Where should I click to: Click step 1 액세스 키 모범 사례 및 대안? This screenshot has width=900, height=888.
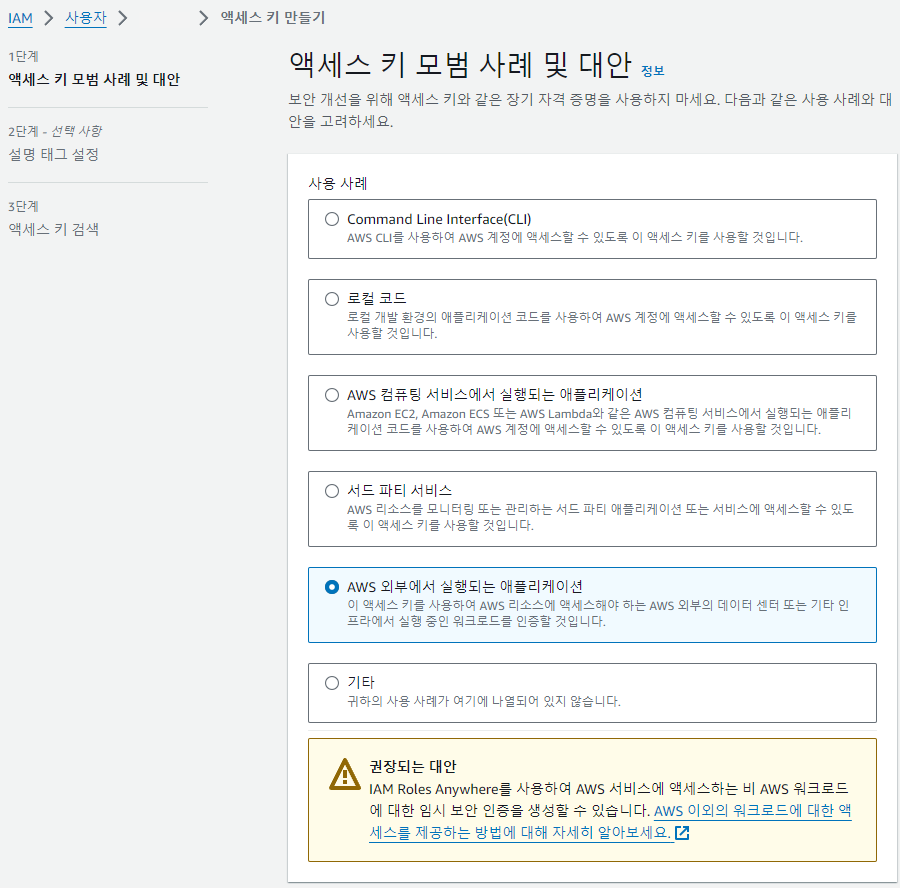[94, 79]
